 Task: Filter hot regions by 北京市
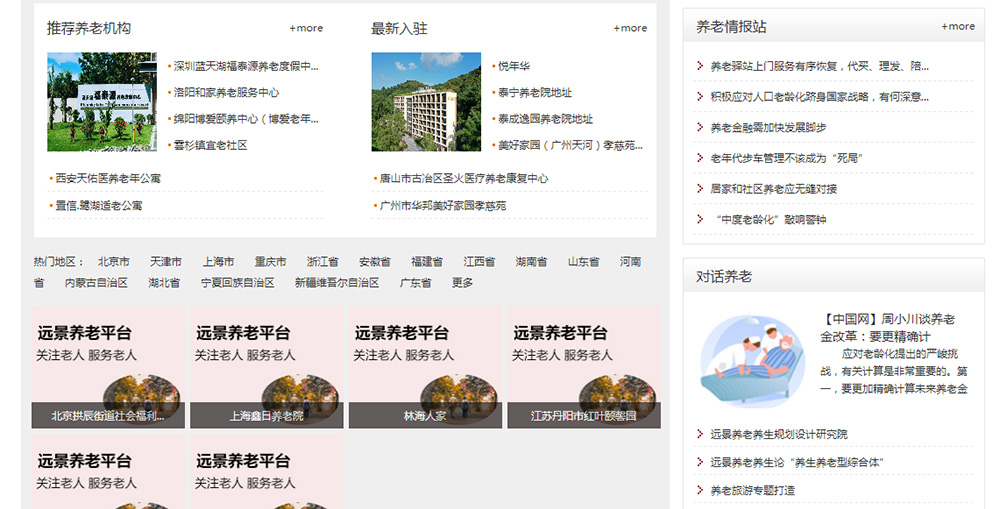pos(114,262)
